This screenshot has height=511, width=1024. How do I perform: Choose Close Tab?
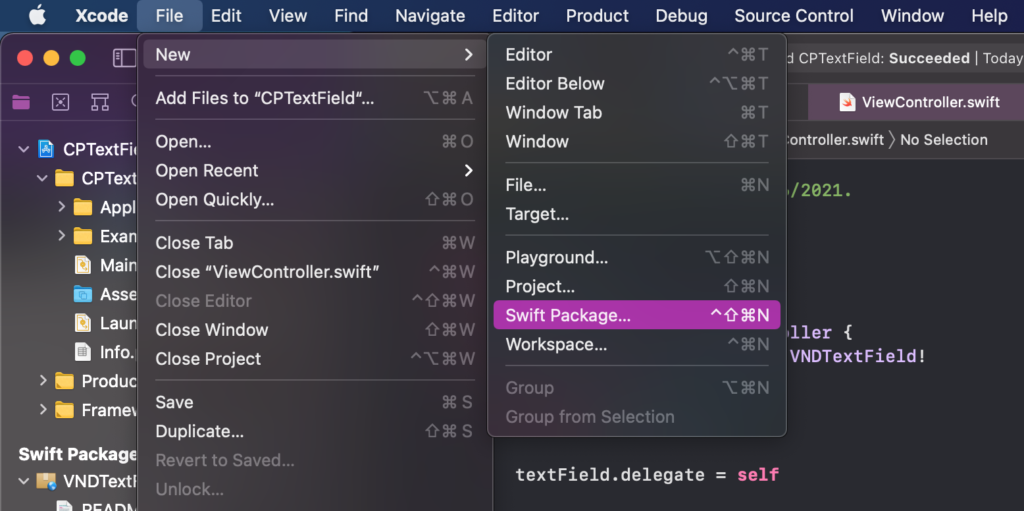314,243
